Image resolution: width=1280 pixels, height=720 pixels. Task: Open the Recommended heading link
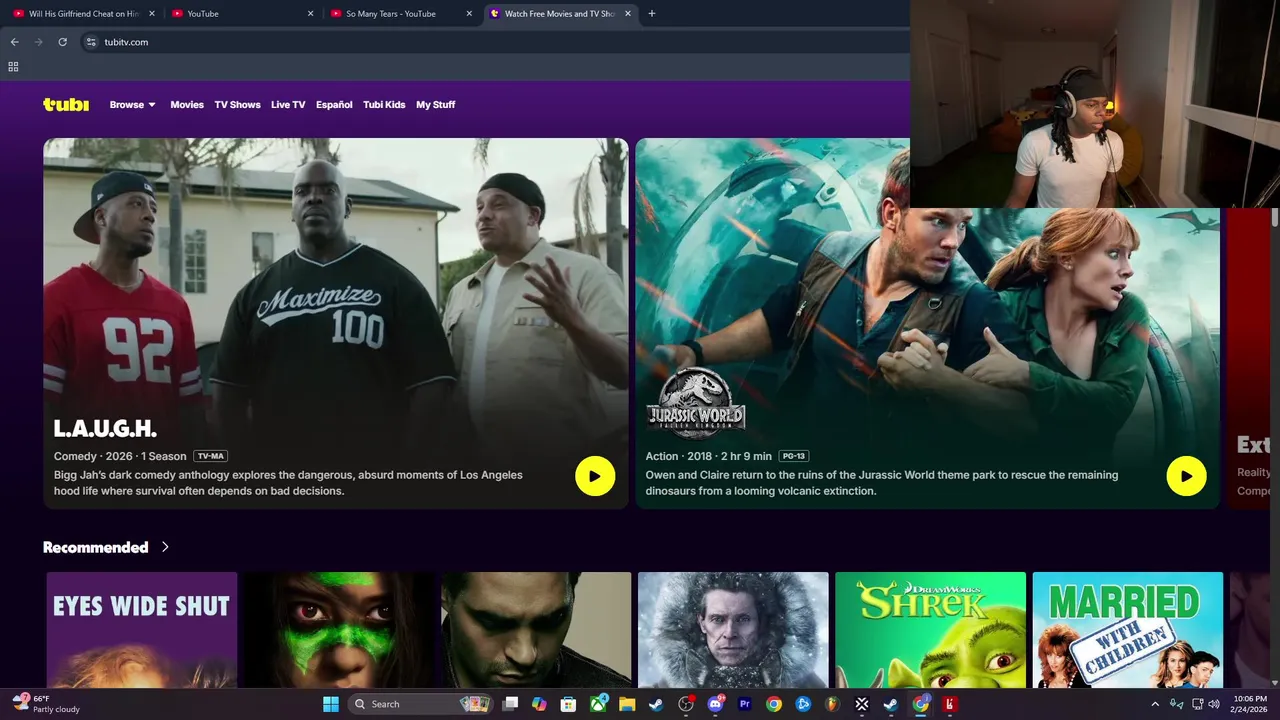95,547
